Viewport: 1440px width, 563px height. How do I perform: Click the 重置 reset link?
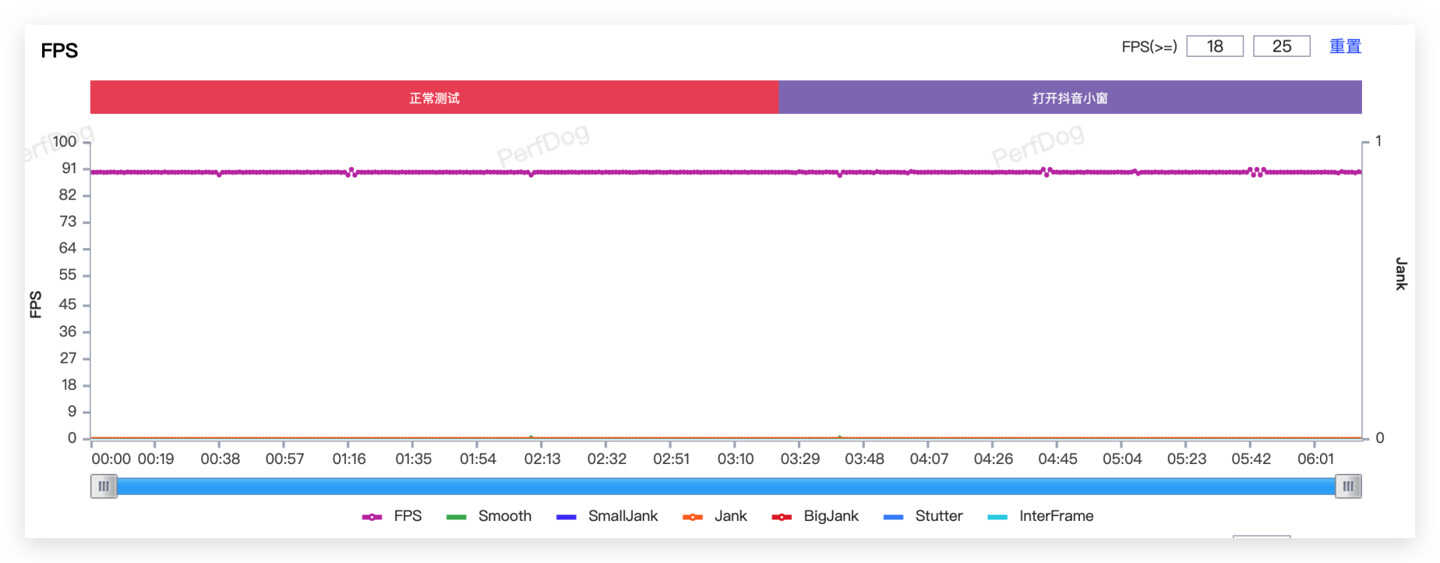pos(1345,46)
